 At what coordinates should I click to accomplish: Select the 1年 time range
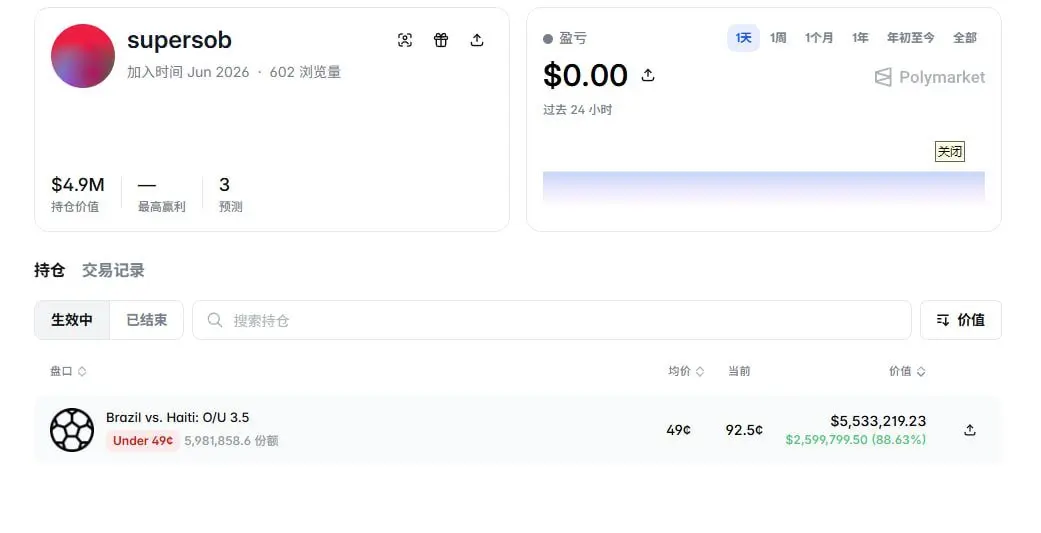[x=860, y=38]
